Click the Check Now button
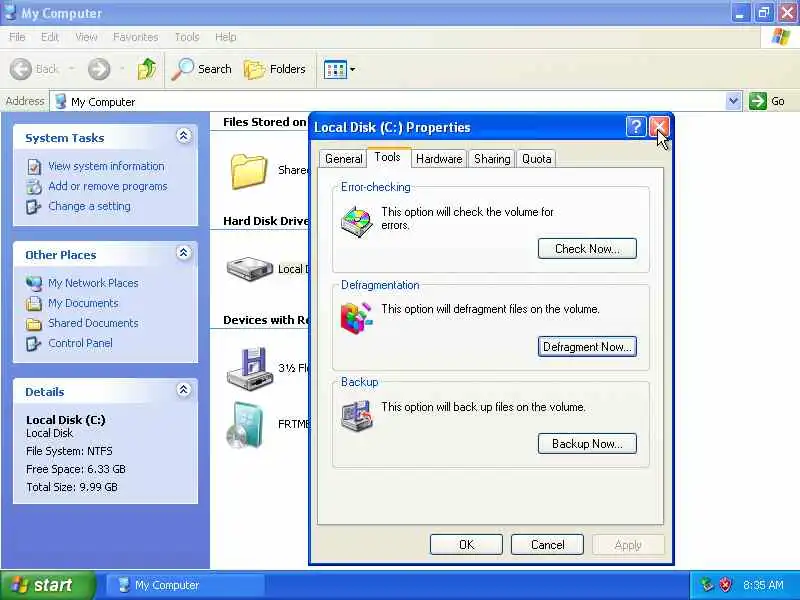 click(x=587, y=248)
